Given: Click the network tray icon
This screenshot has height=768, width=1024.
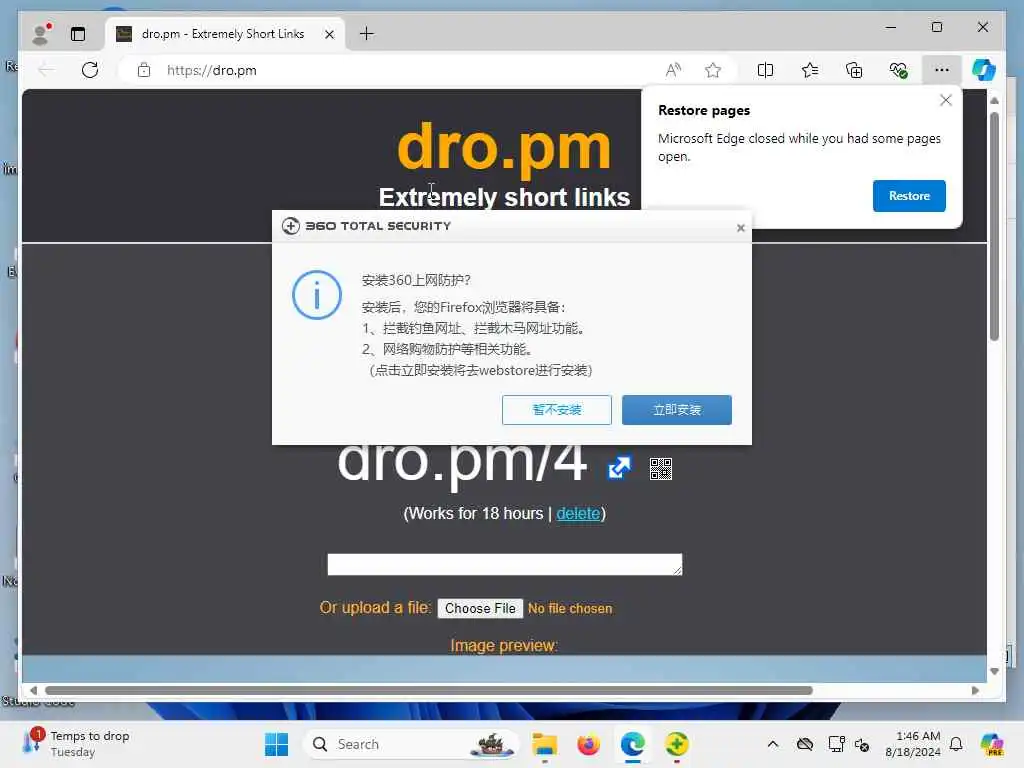Looking at the screenshot, I should point(836,744).
